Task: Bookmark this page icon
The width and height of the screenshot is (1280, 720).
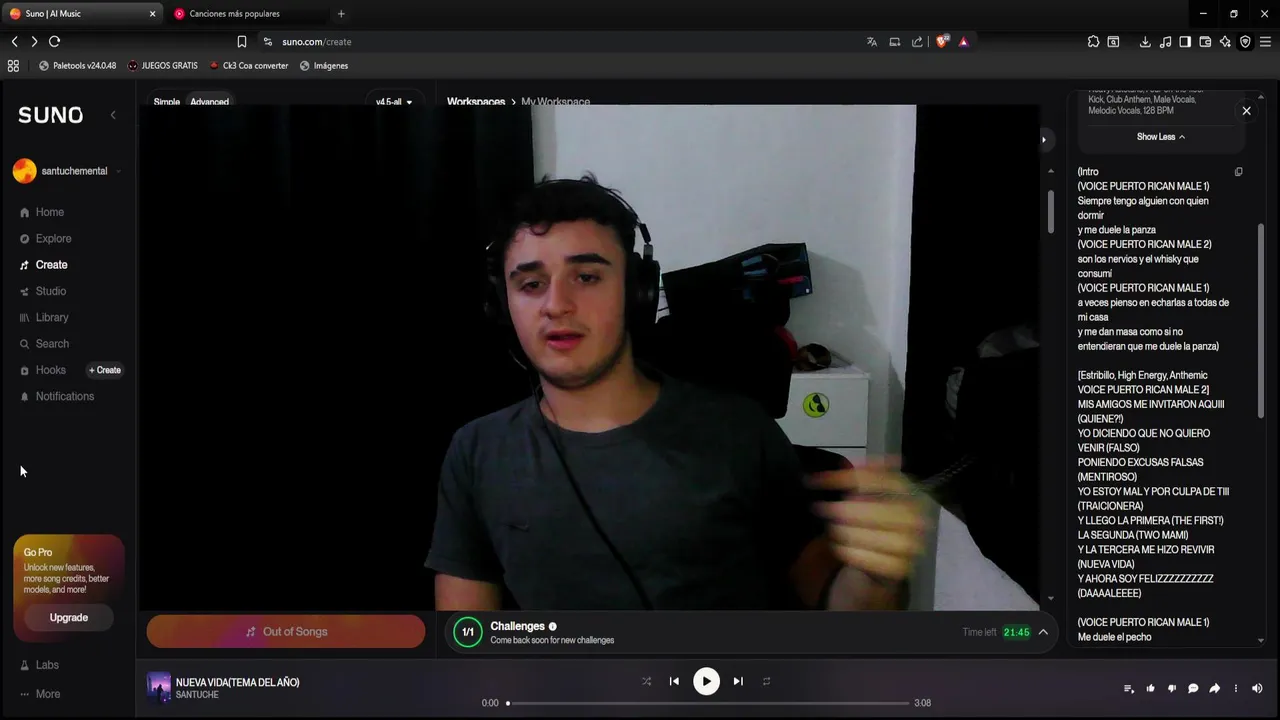Action: tap(241, 42)
